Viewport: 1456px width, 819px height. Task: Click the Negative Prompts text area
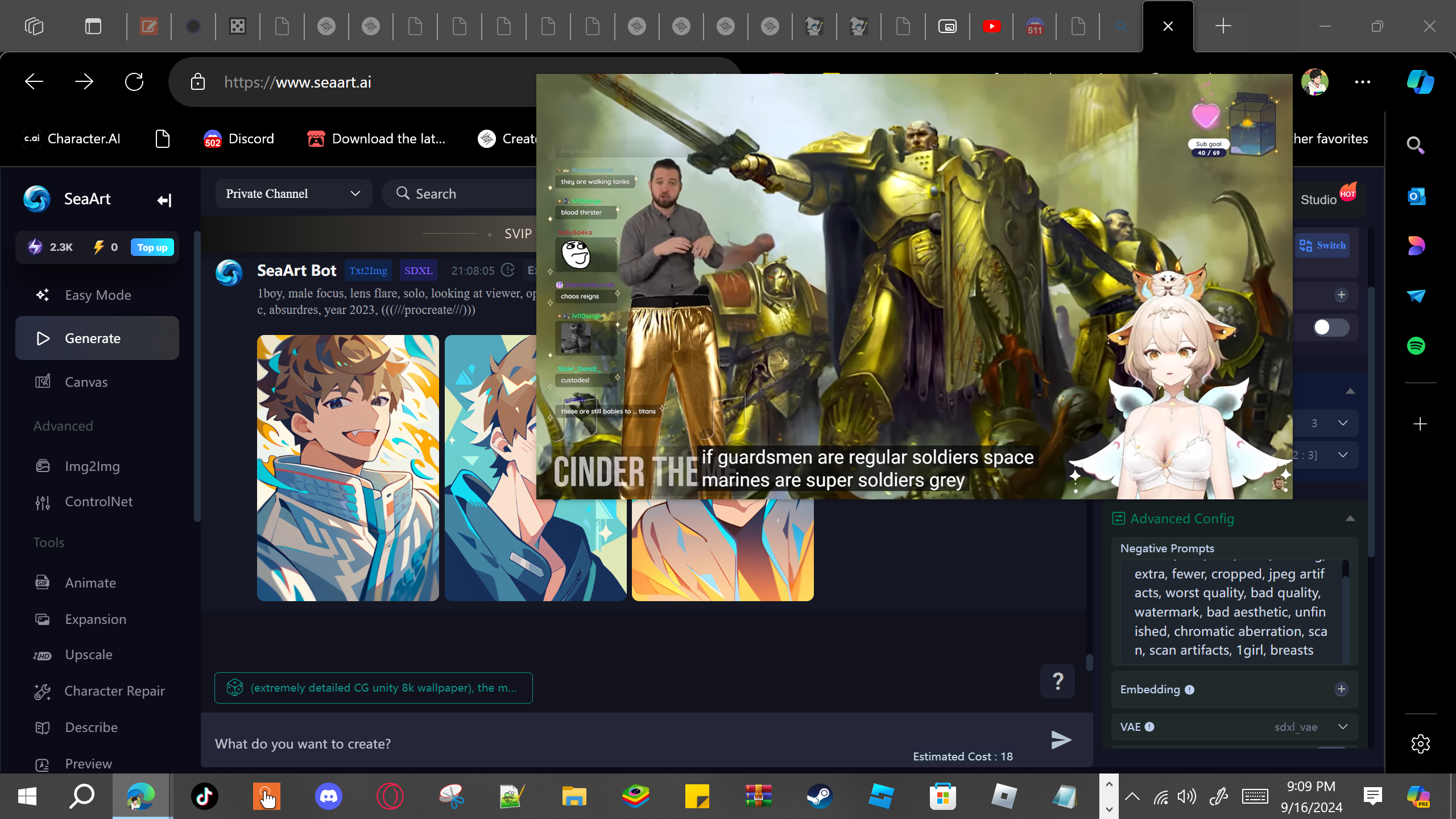point(1232,612)
